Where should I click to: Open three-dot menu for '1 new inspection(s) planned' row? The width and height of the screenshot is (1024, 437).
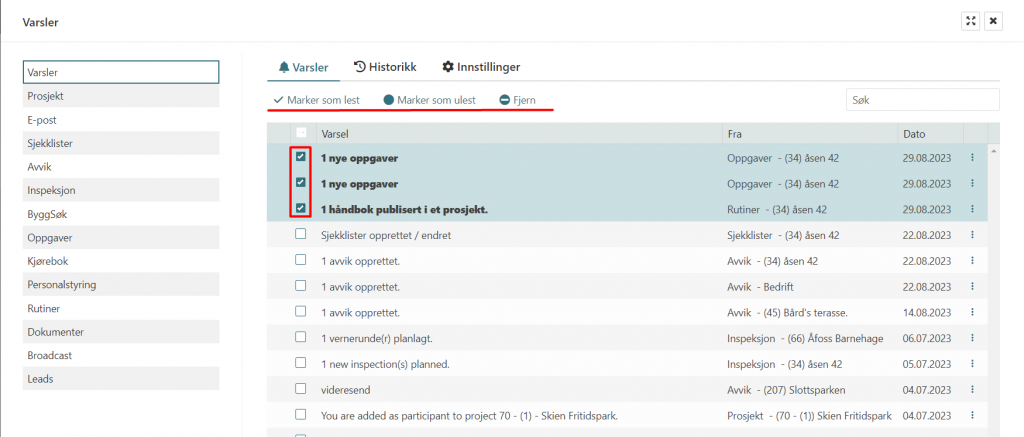pos(972,364)
